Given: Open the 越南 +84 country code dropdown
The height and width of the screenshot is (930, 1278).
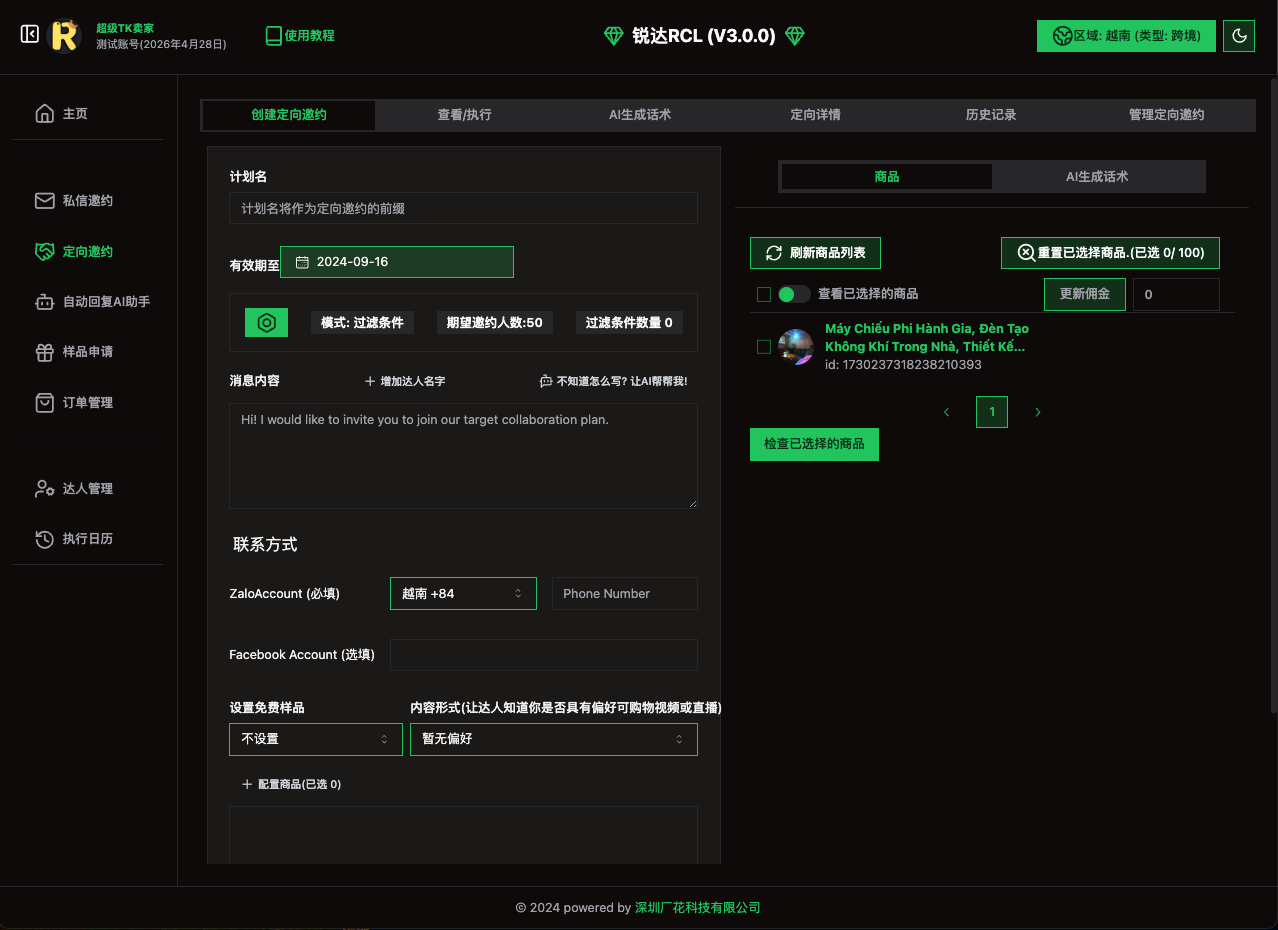Looking at the screenshot, I should [x=462, y=593].
